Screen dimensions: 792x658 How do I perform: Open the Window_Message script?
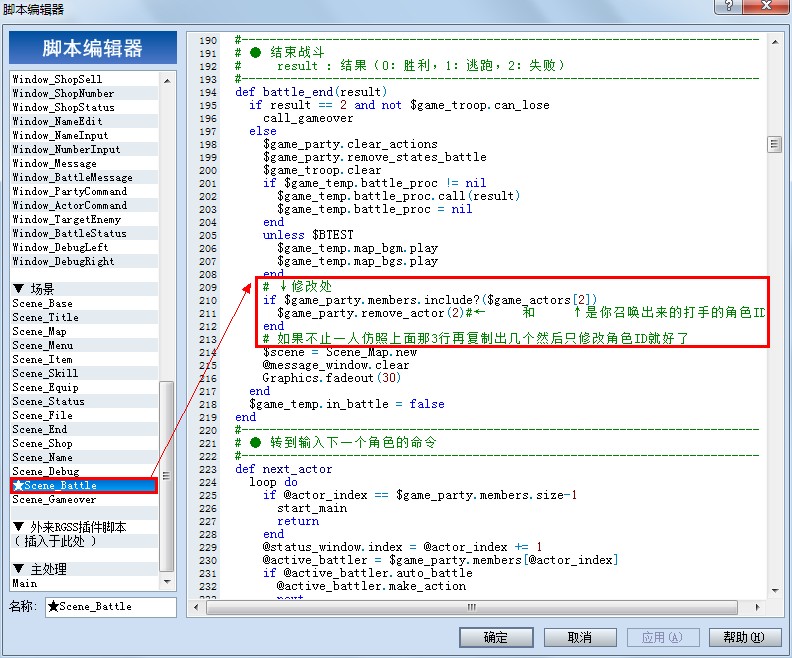point(84,164)
